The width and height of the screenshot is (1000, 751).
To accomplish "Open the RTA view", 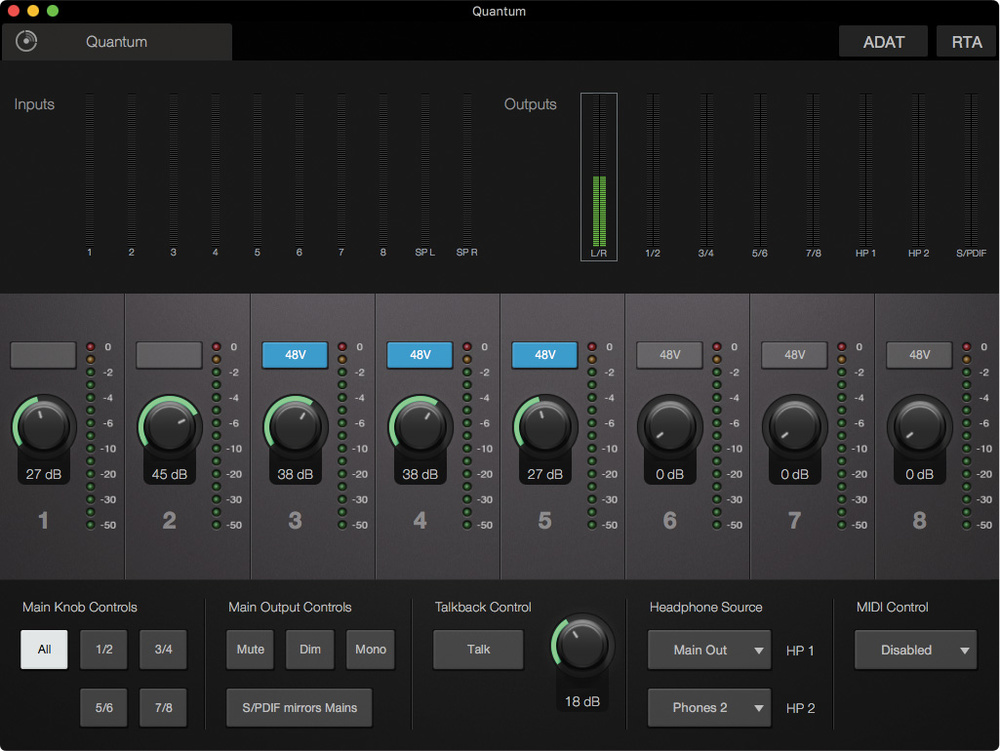I will coord(966,42).
